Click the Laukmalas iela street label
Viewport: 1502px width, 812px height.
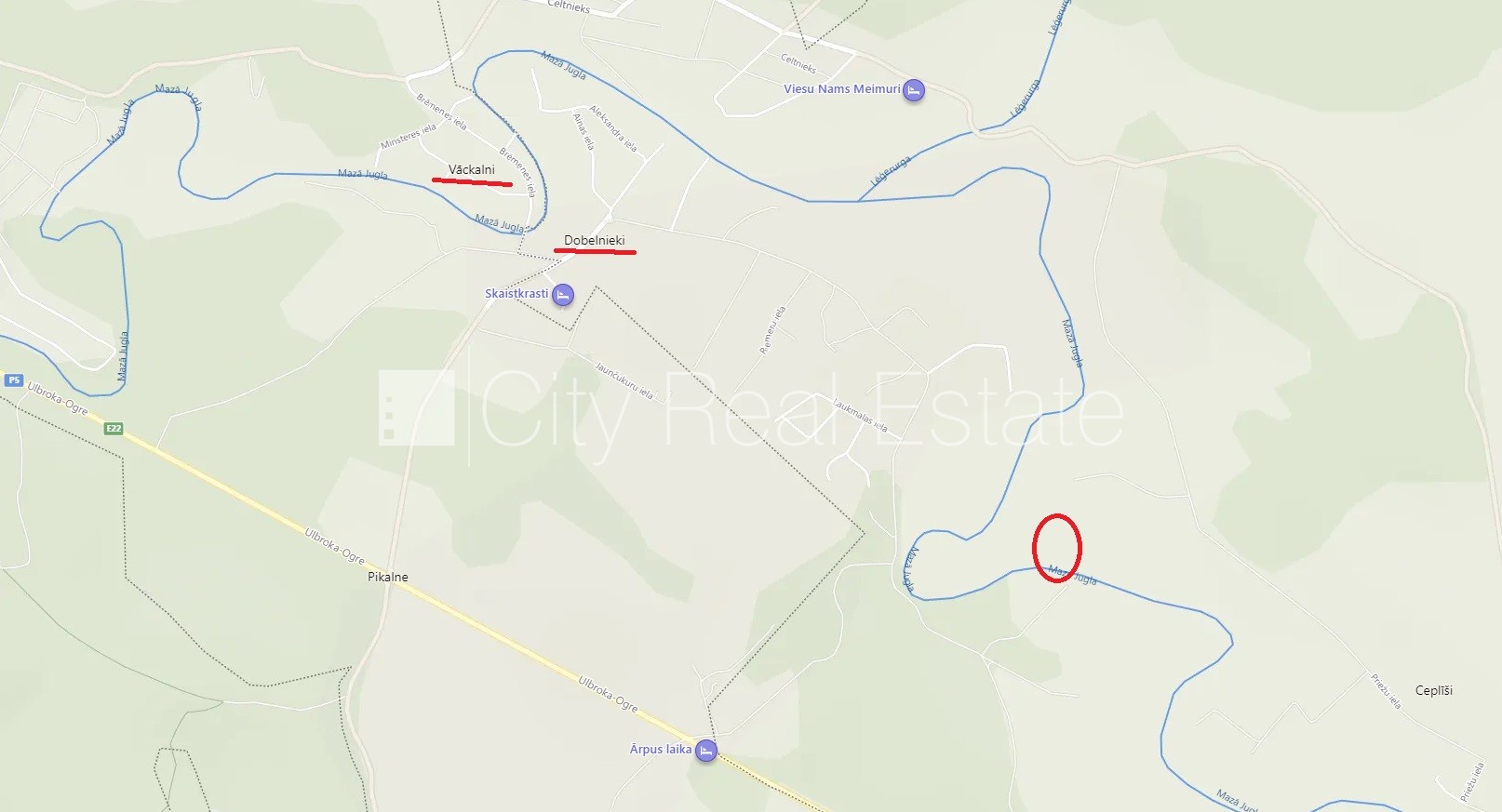[861, 416]
